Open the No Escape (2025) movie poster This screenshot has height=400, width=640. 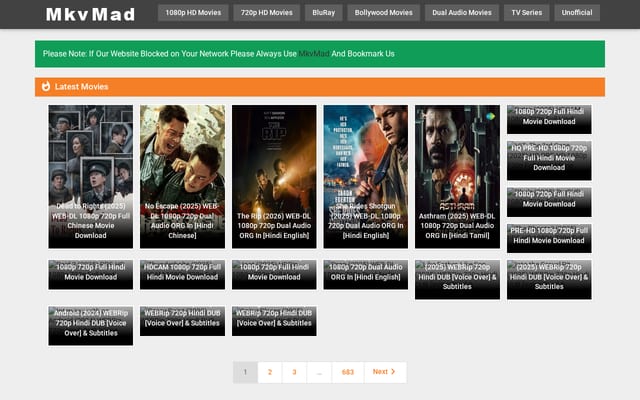(x=182, y=176)
